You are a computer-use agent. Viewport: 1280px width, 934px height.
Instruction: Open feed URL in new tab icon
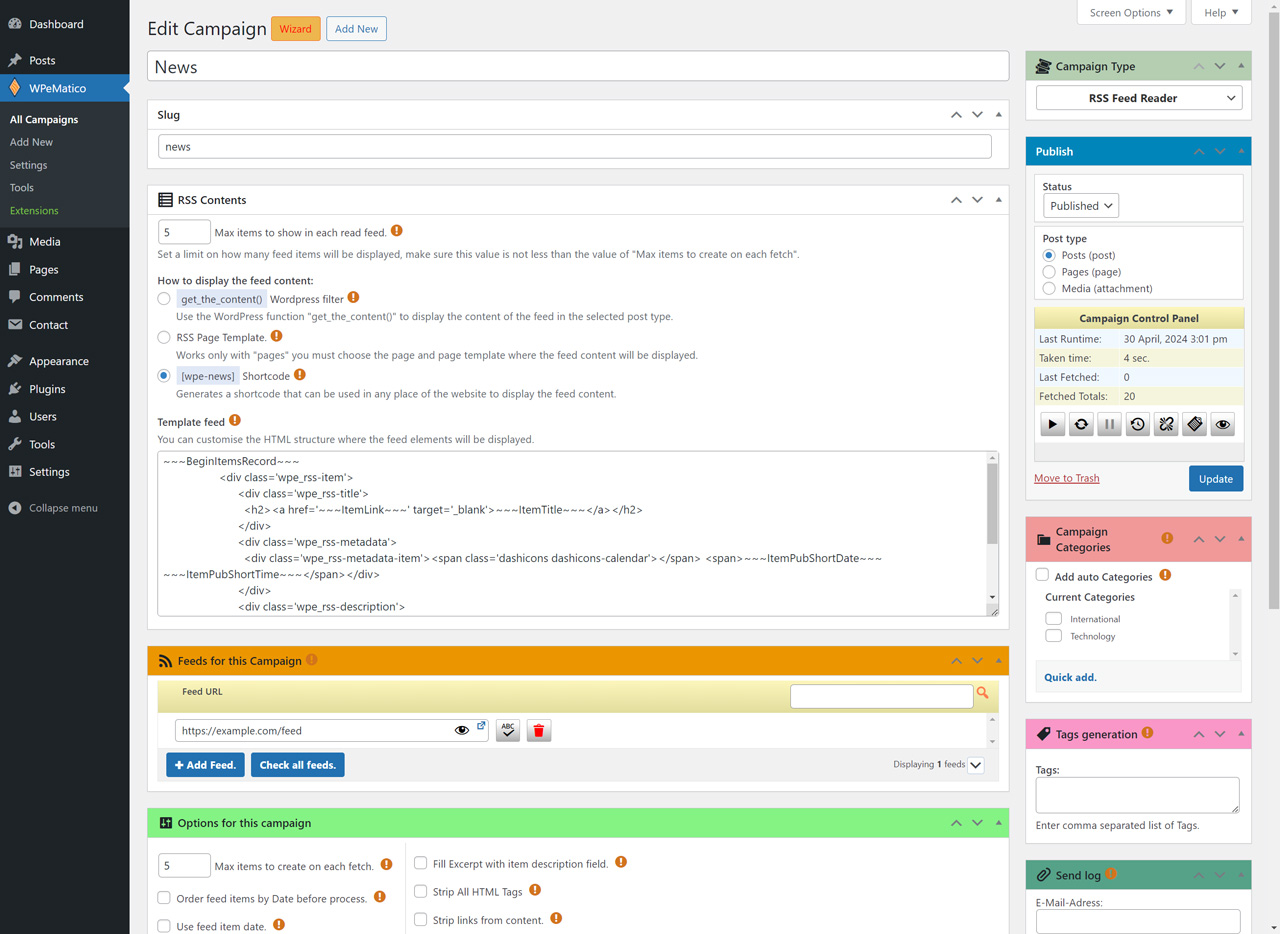pyautogui.click(x=481, y=726)
